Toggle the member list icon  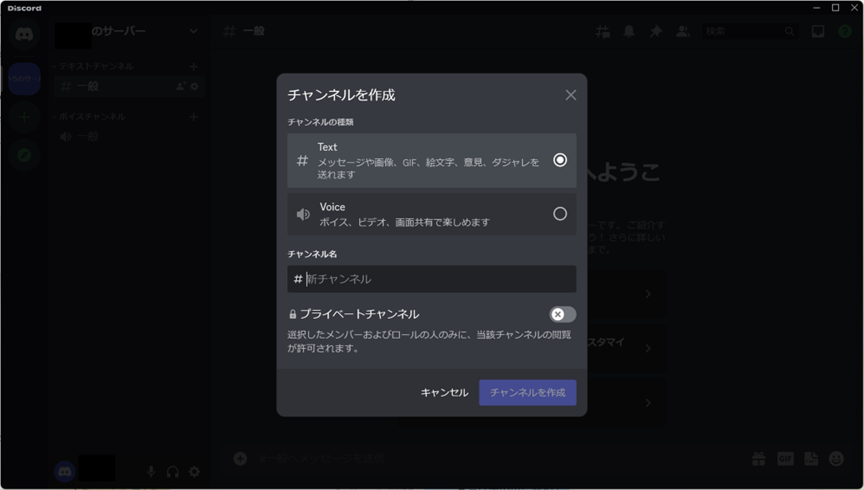[683, 31]
